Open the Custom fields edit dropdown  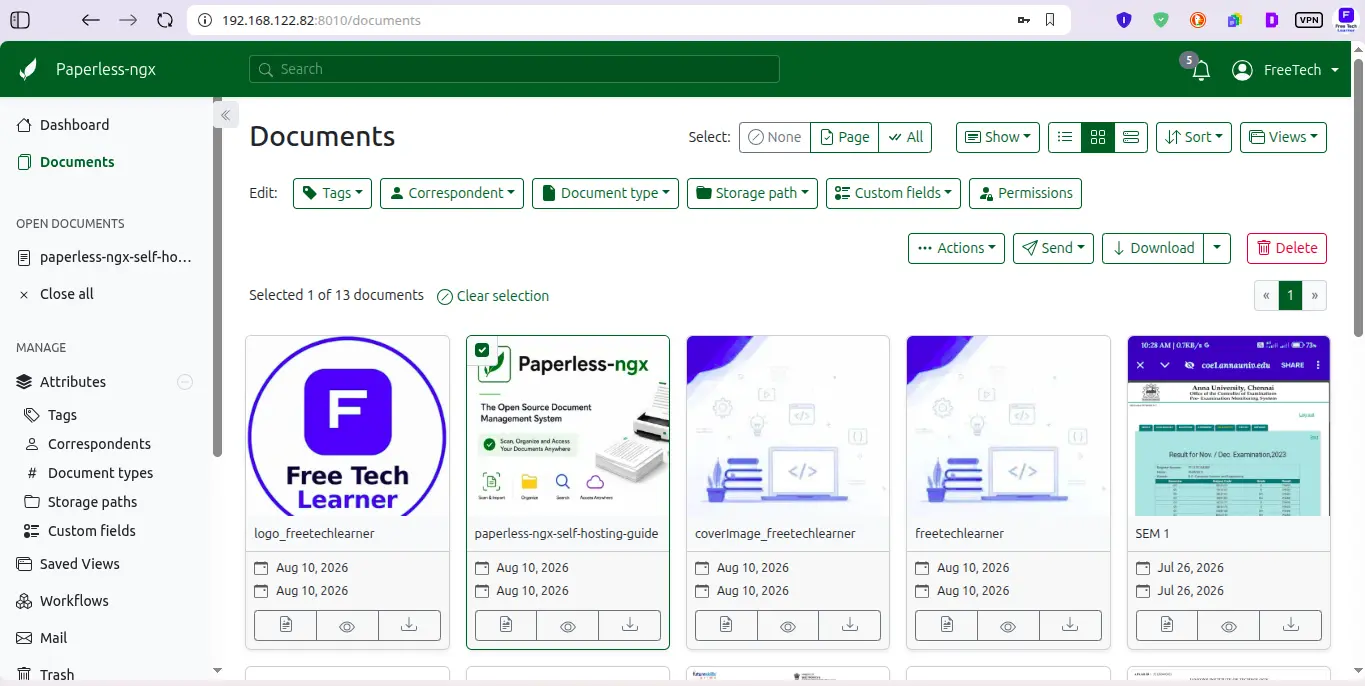[x=893, y=193]
